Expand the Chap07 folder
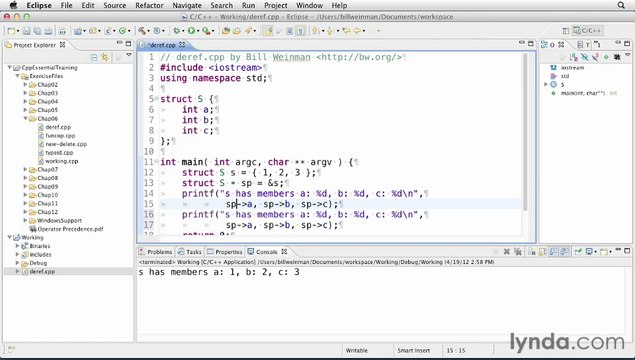635x360 pixels. (x=25, y=170)
